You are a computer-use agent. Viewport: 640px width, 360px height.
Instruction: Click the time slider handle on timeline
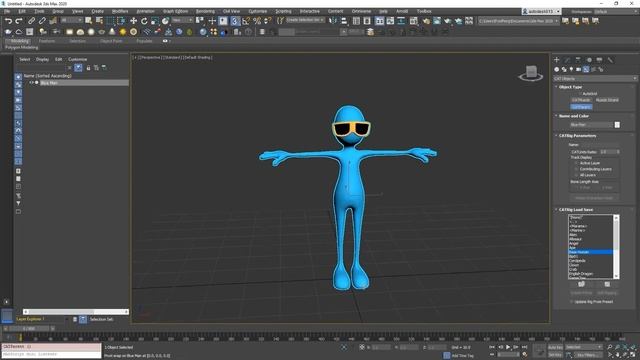pos(29,328)
